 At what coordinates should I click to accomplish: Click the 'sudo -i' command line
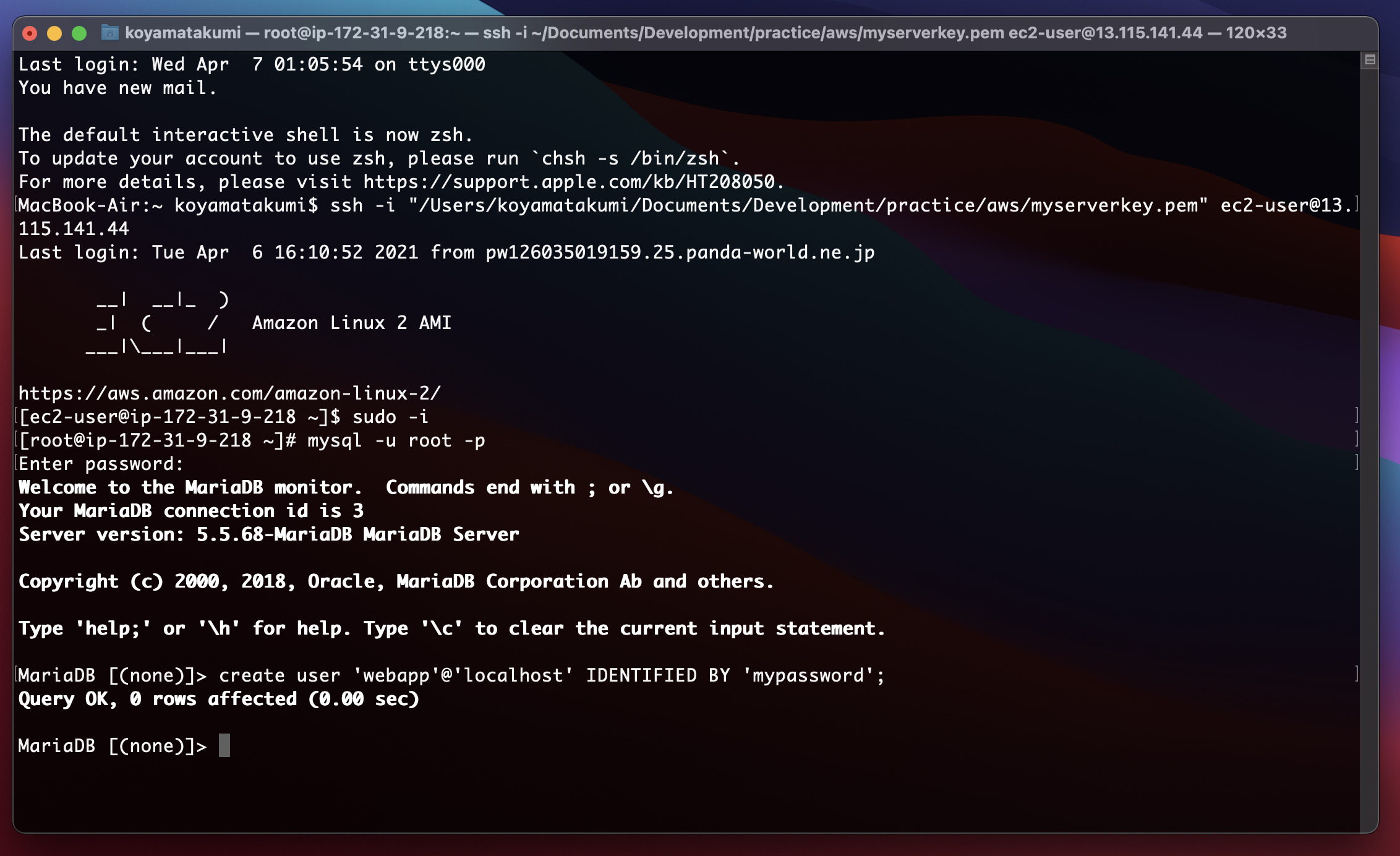(x=390, y=417)
